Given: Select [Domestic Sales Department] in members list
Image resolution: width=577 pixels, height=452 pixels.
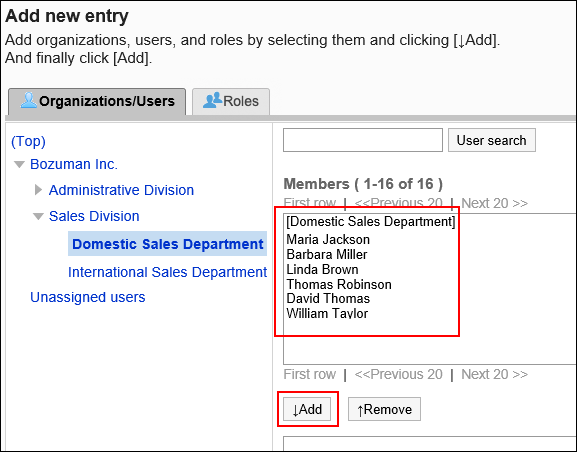Looking at the screenshot, I should click(x=371, y=222).
